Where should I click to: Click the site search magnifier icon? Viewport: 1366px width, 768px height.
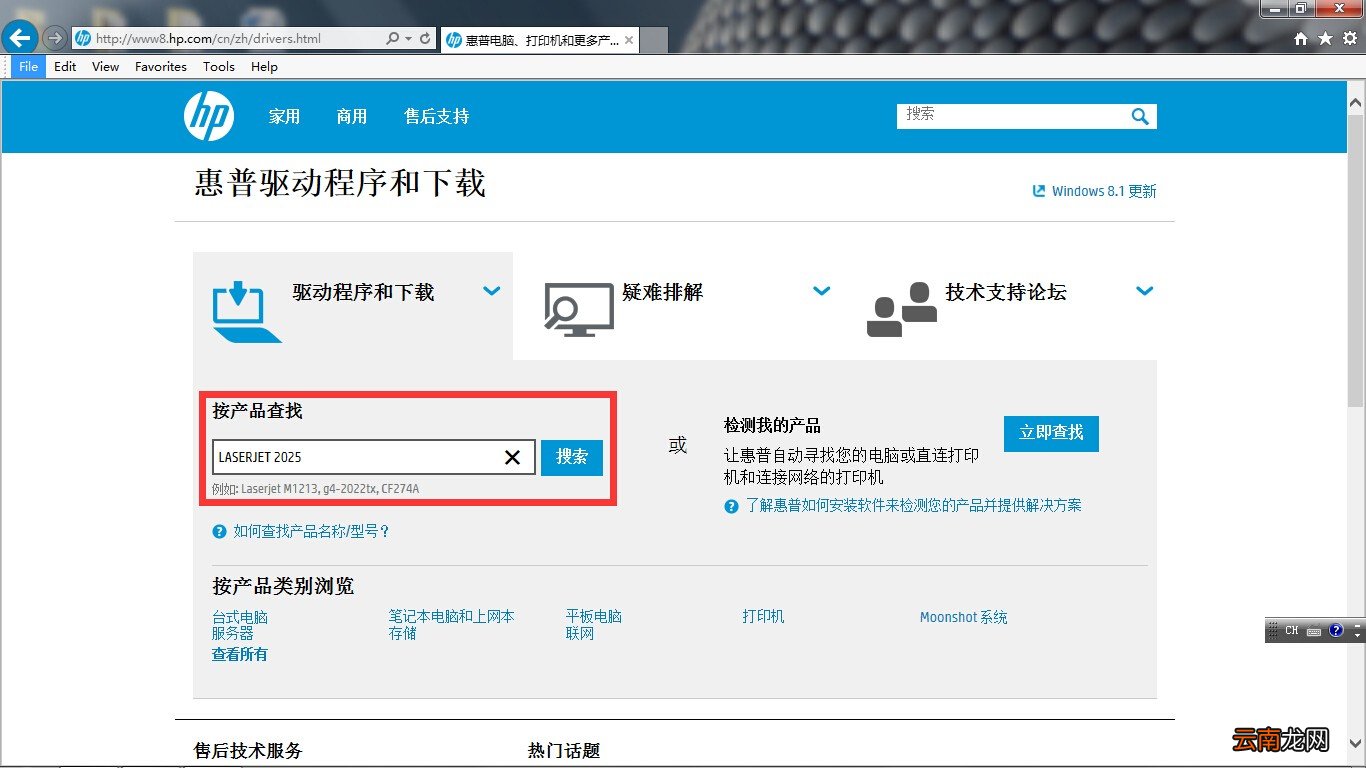[x=1140, y=117]
